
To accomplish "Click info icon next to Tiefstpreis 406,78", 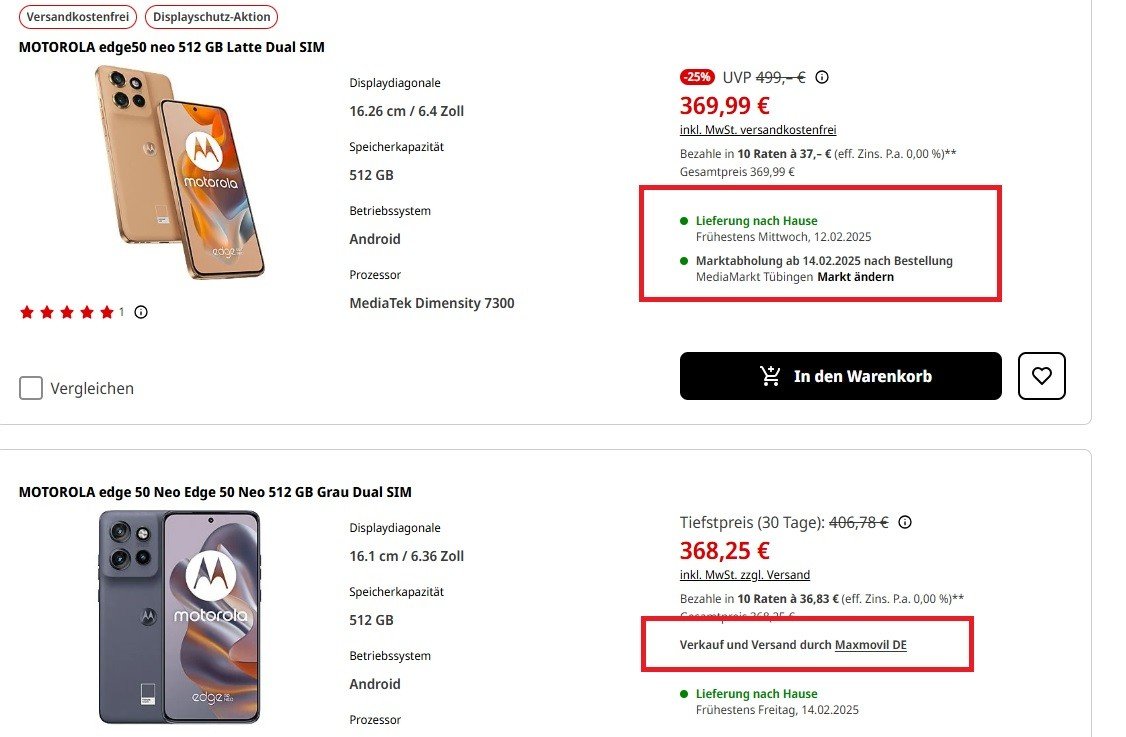I will tap(905, 522).
